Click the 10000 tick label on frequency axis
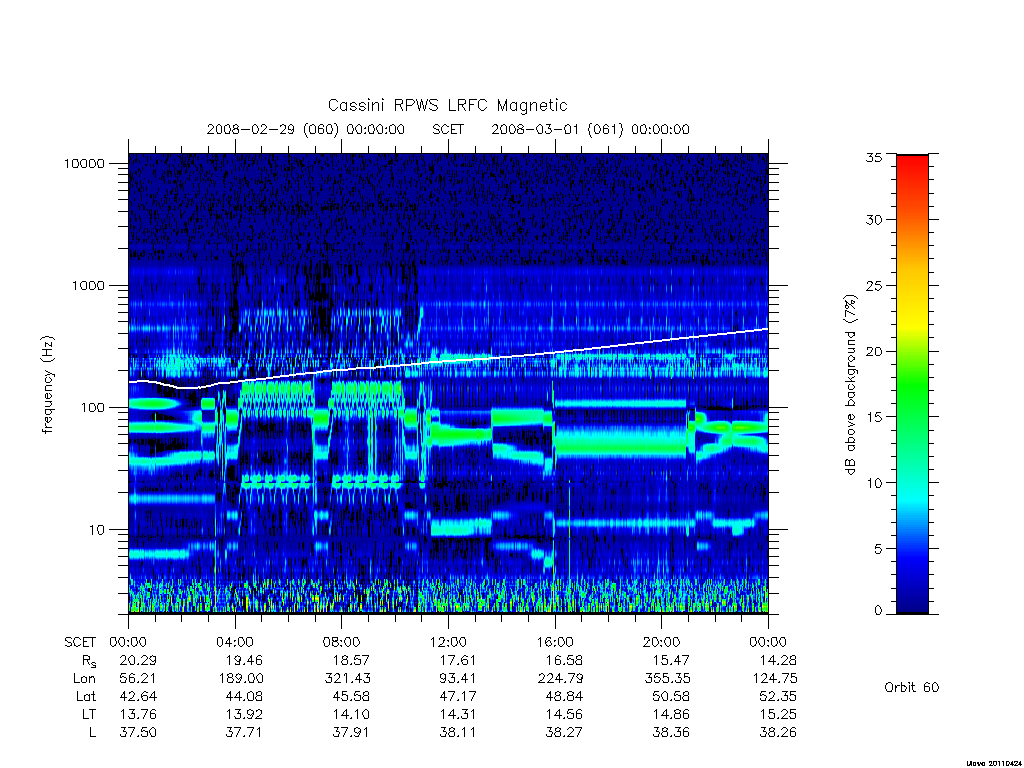Image resolution: width=1024 pixels, height=768 pixels. (x=84, y=164)
